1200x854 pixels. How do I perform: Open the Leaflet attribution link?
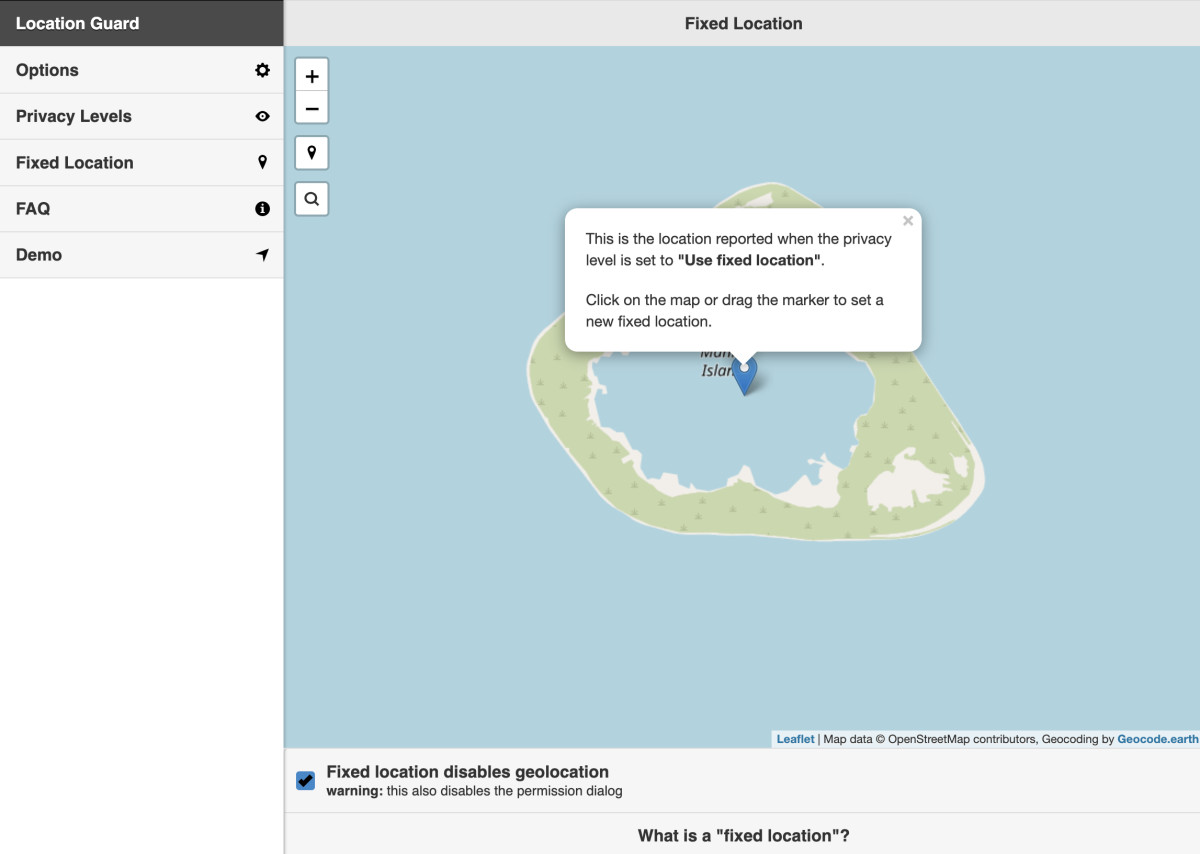795,739
